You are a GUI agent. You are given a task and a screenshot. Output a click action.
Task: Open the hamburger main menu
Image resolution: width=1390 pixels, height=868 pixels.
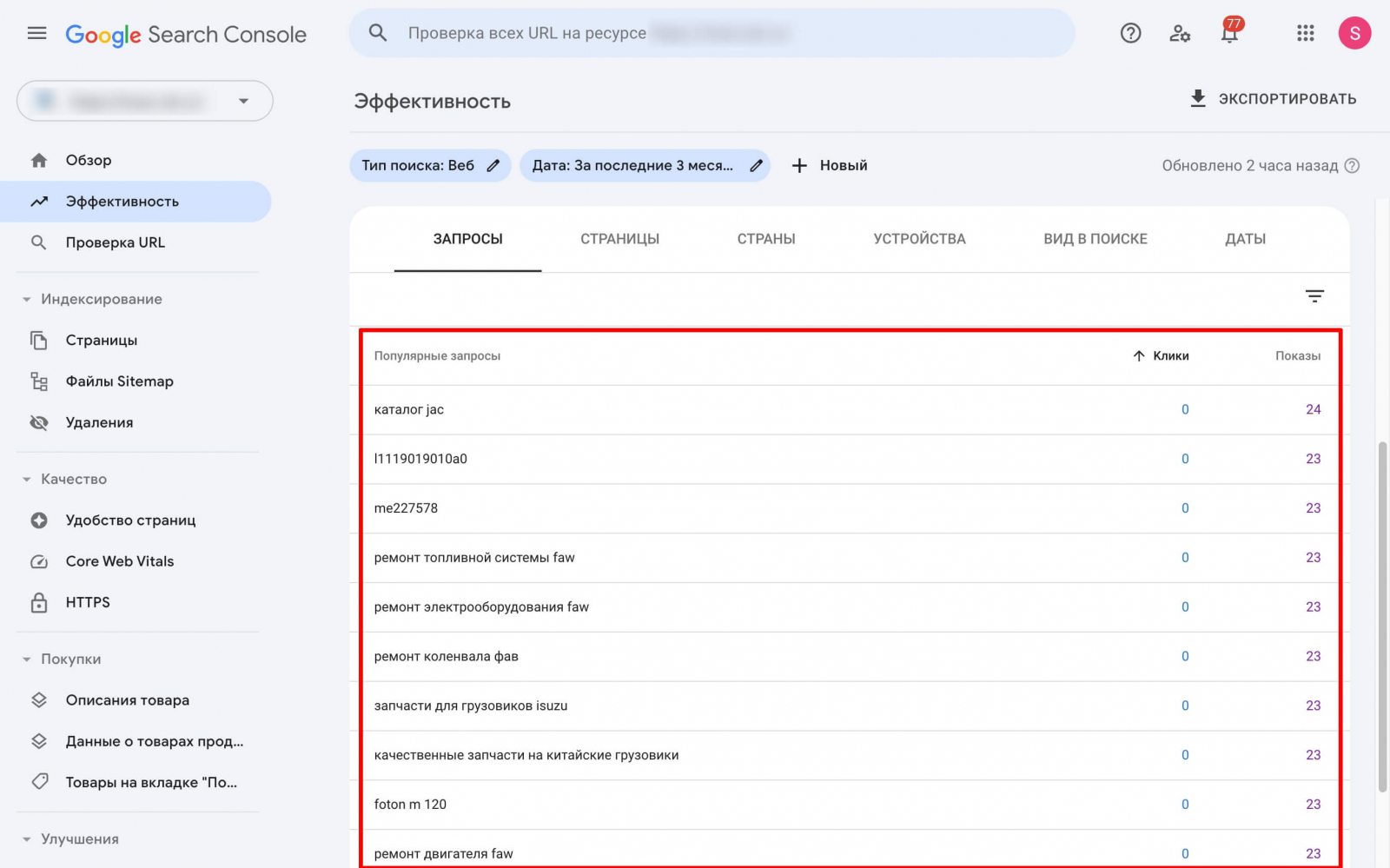(x=36, y=34)
